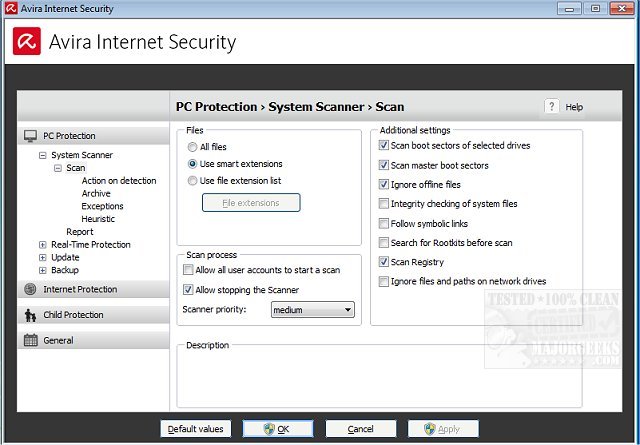Image resolution: width=640 pixels, height=445 pixels.
Task: Click the Child Protection family icon
Action: click(x=30, y=315)
